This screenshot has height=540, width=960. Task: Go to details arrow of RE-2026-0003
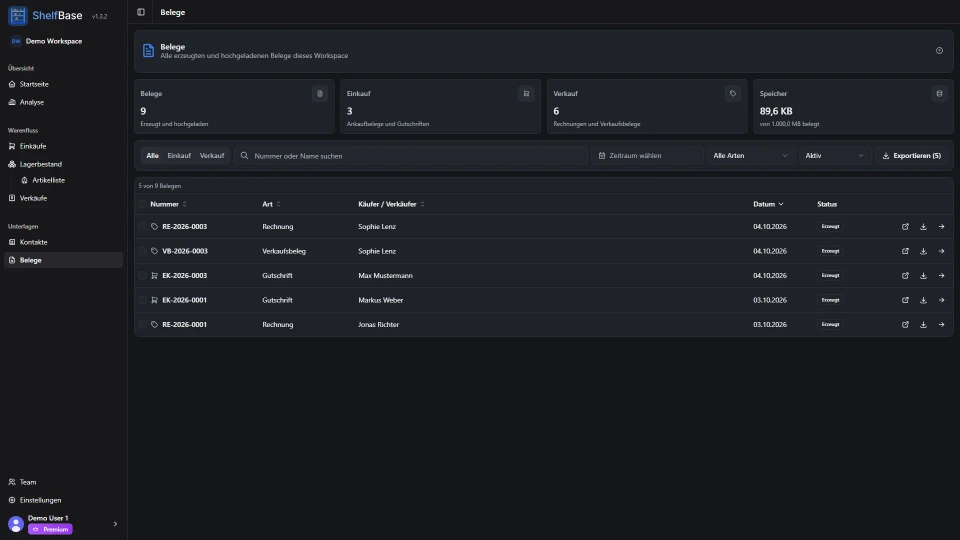click(942, 227)
